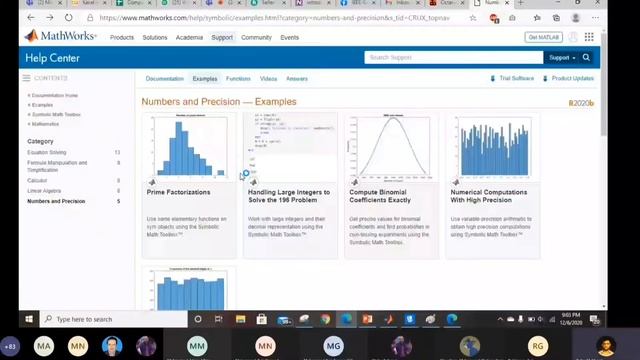Open Task View on the taskbar
This screenshot has width=640, height=360.
[x=219, y=319]
